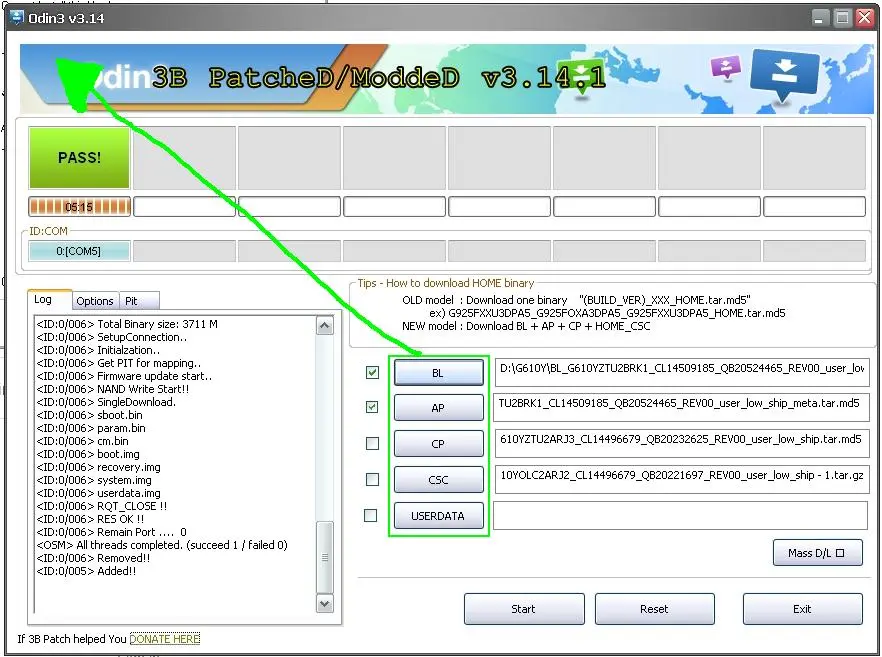Enable the CSC checkbox
The height and width of the screenshot is (657, 882).
click(x=372, y=479)
